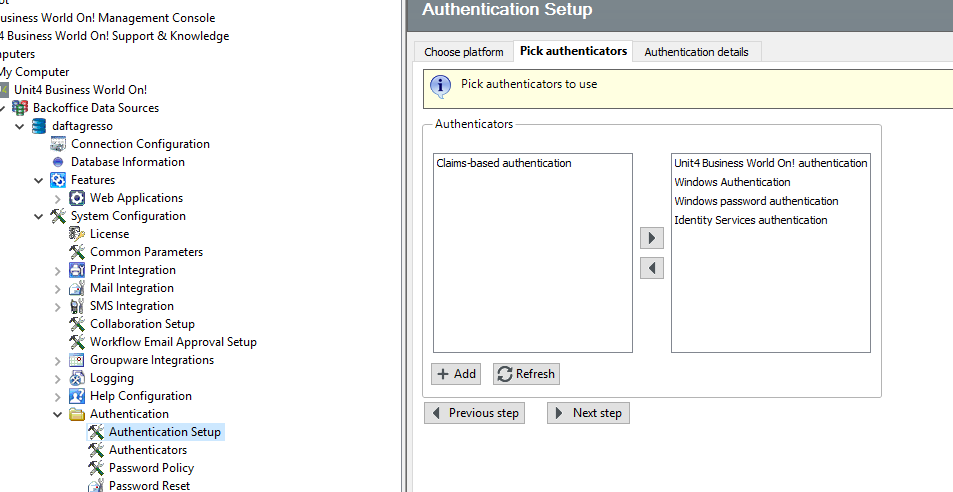
Task: Click the Web Applications icon
Action: 77,198
